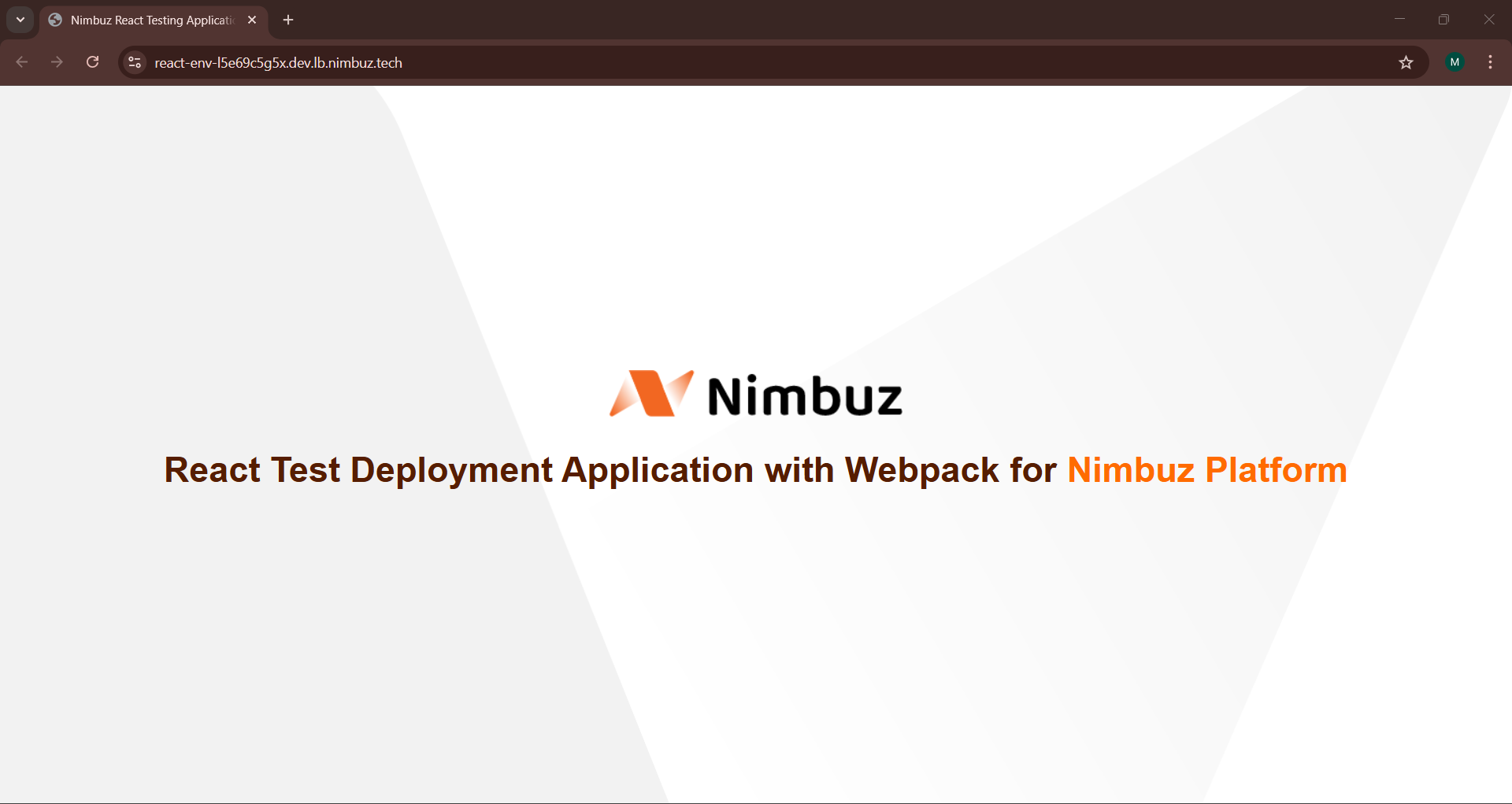1512x804 pixels.
Task: Open the tab search dropdown chevron
Action: click(20, 20)
